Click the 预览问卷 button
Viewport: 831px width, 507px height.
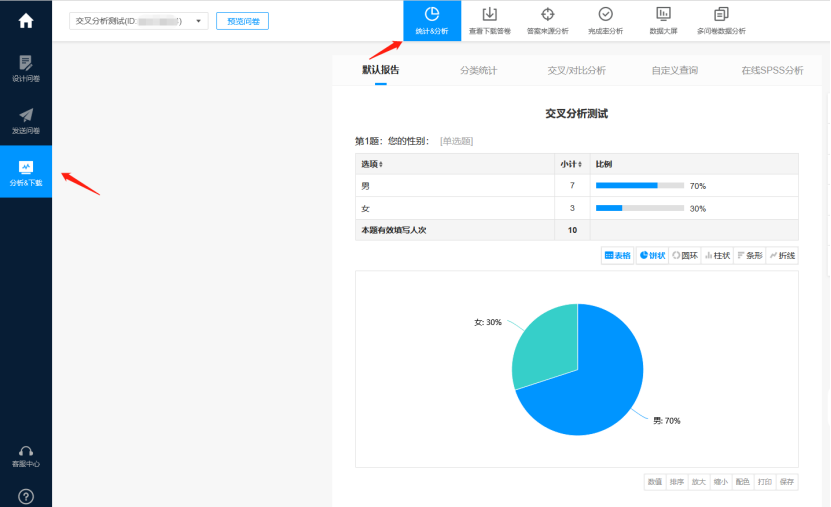coord(242,21)
